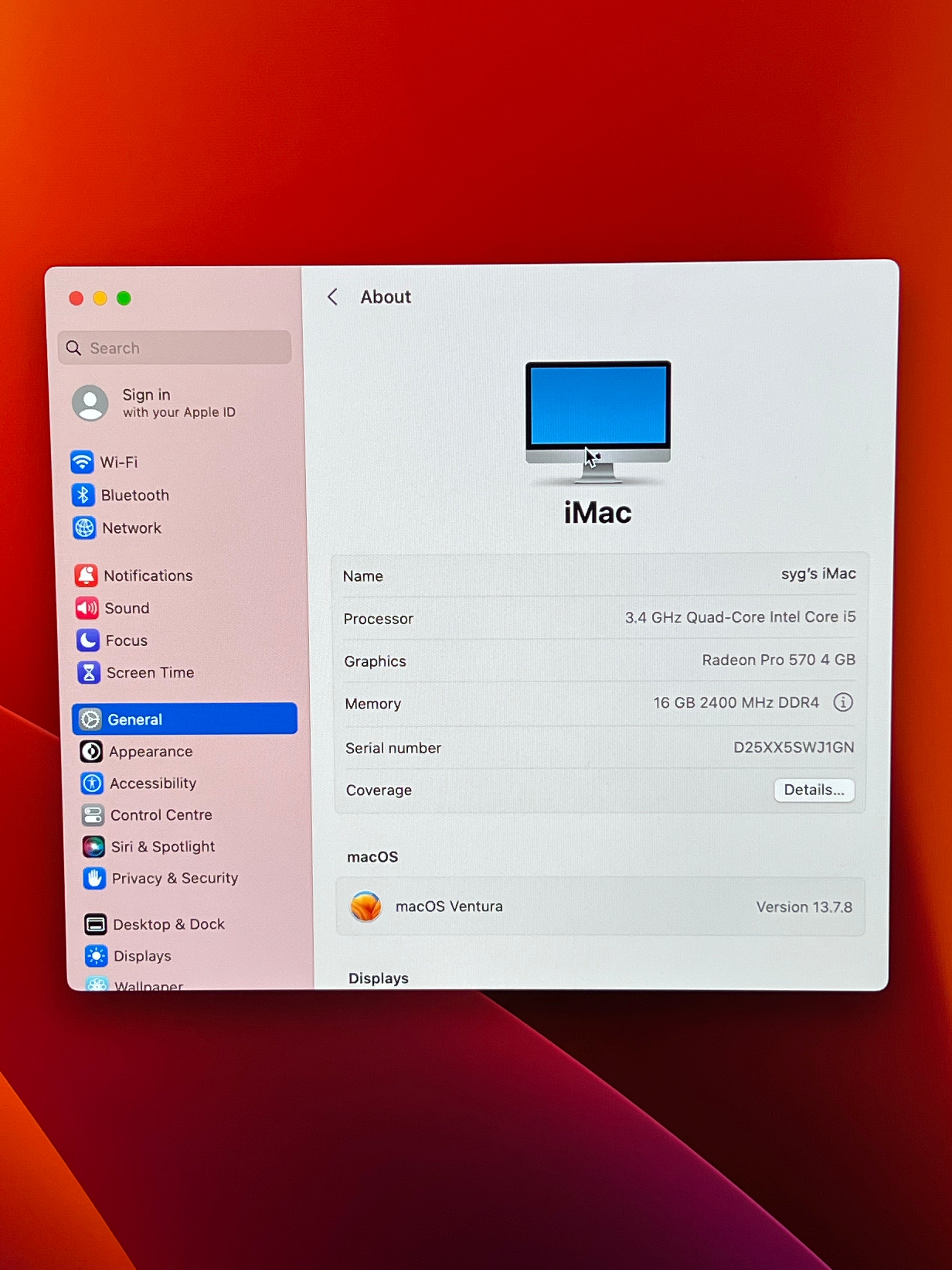Open Displays sun icon
The width and height of the screenshot is (952, 1270).
tap(96, 955)
